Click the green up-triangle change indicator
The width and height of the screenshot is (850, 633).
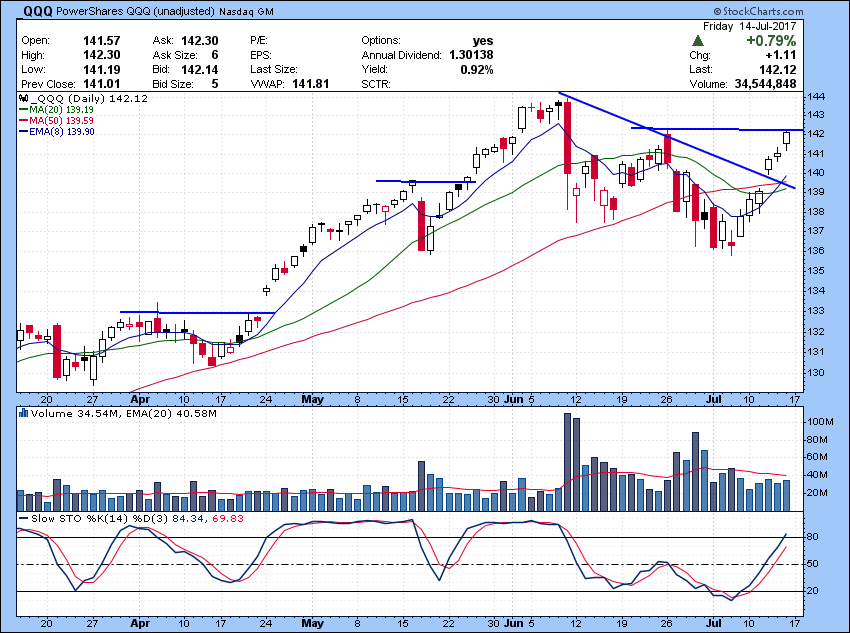pos(698,41)
